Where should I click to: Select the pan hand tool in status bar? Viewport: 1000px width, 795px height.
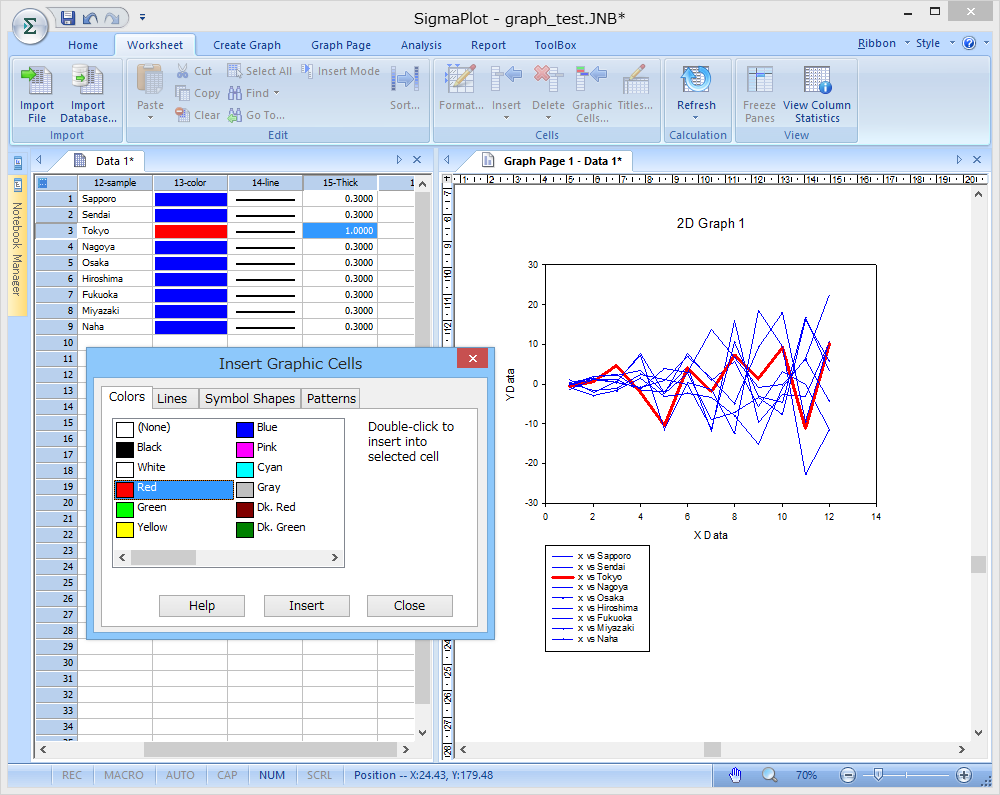point(736,775)
